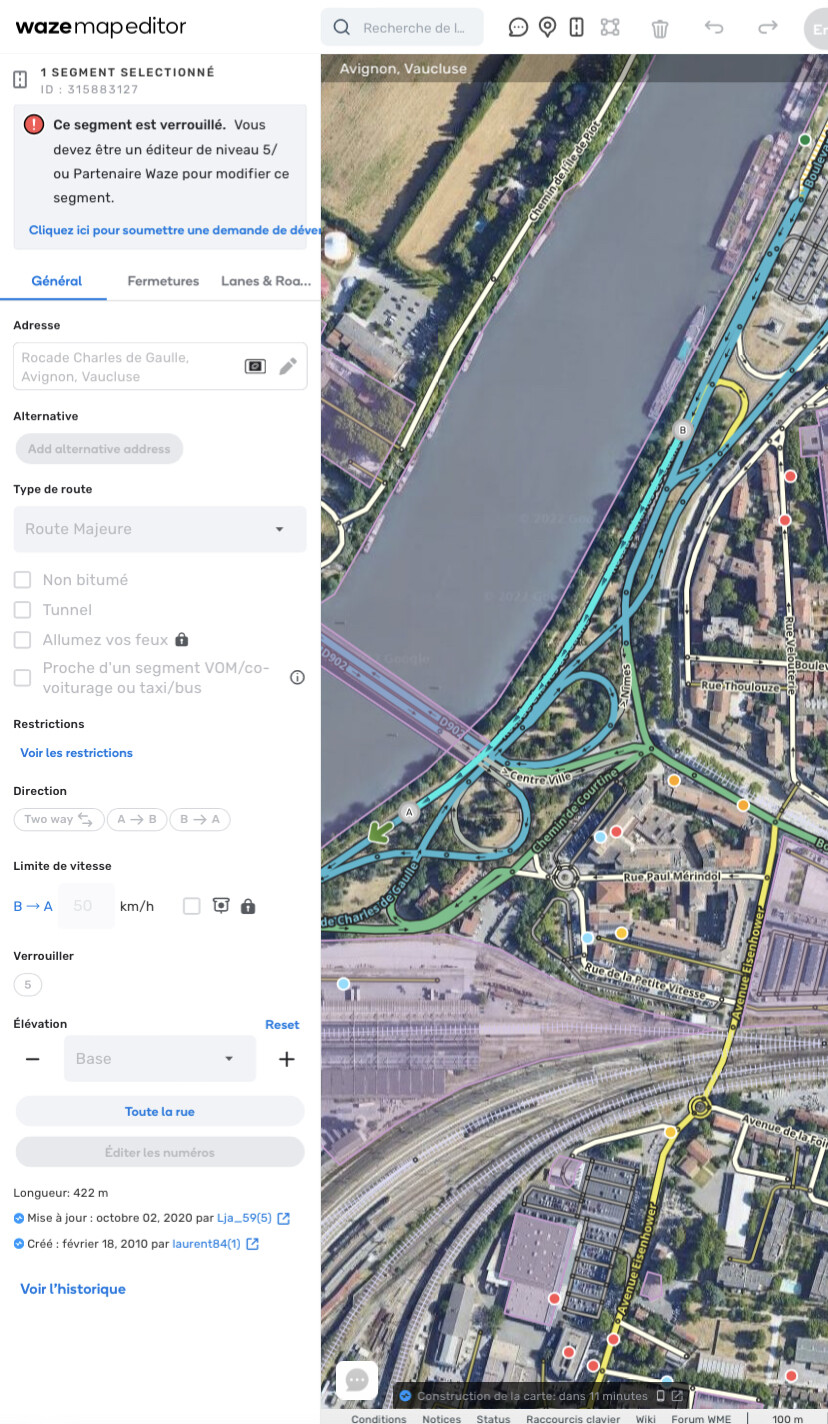Viewport: 828px width, 1424px height.
Task: Tick the unverified speed limit checkbox
Action: tap(192, 906)
